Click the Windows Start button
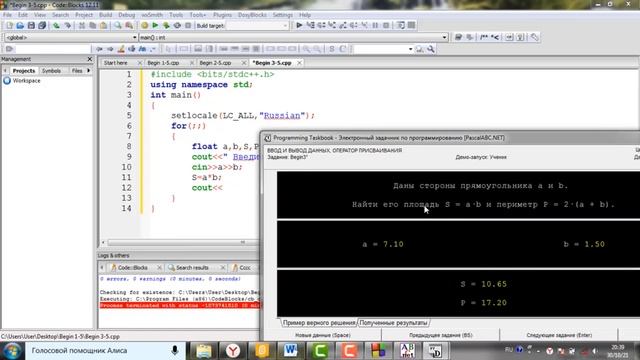This screenshot has width=640, height=360. [x=12, y=351]
